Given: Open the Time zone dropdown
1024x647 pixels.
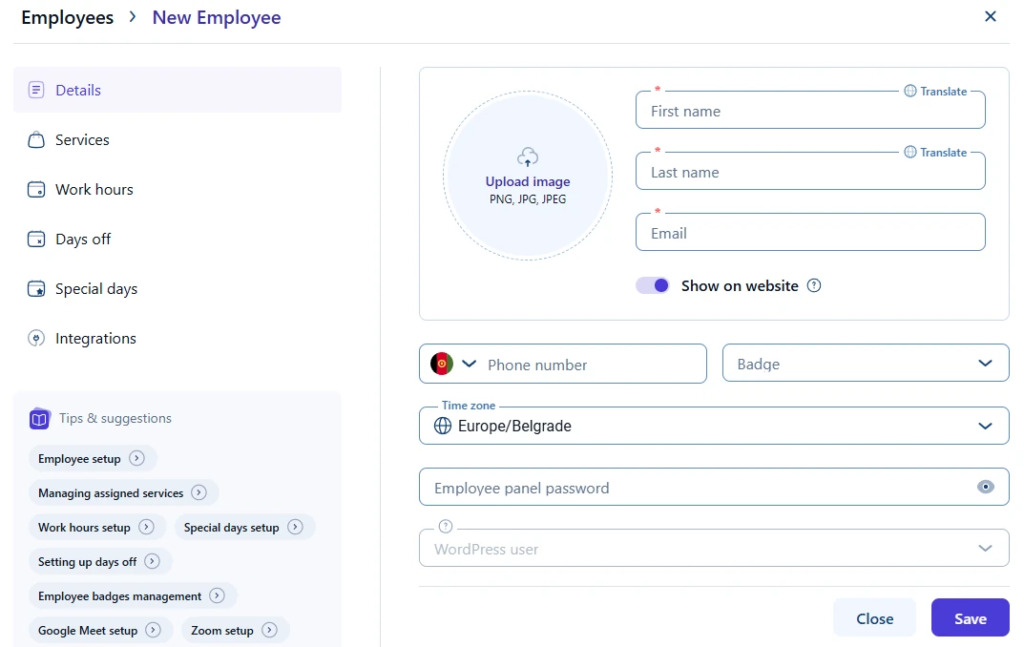Looking at the screenshot, I should pyautogui.click(x=985, y=426).
